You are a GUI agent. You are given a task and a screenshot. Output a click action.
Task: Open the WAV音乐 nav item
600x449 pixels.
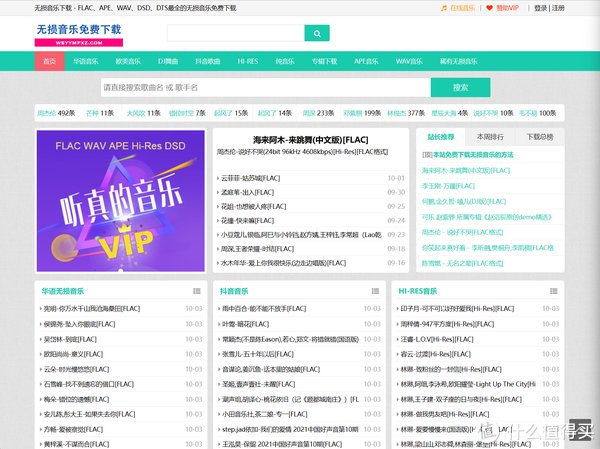click(409, 61)
